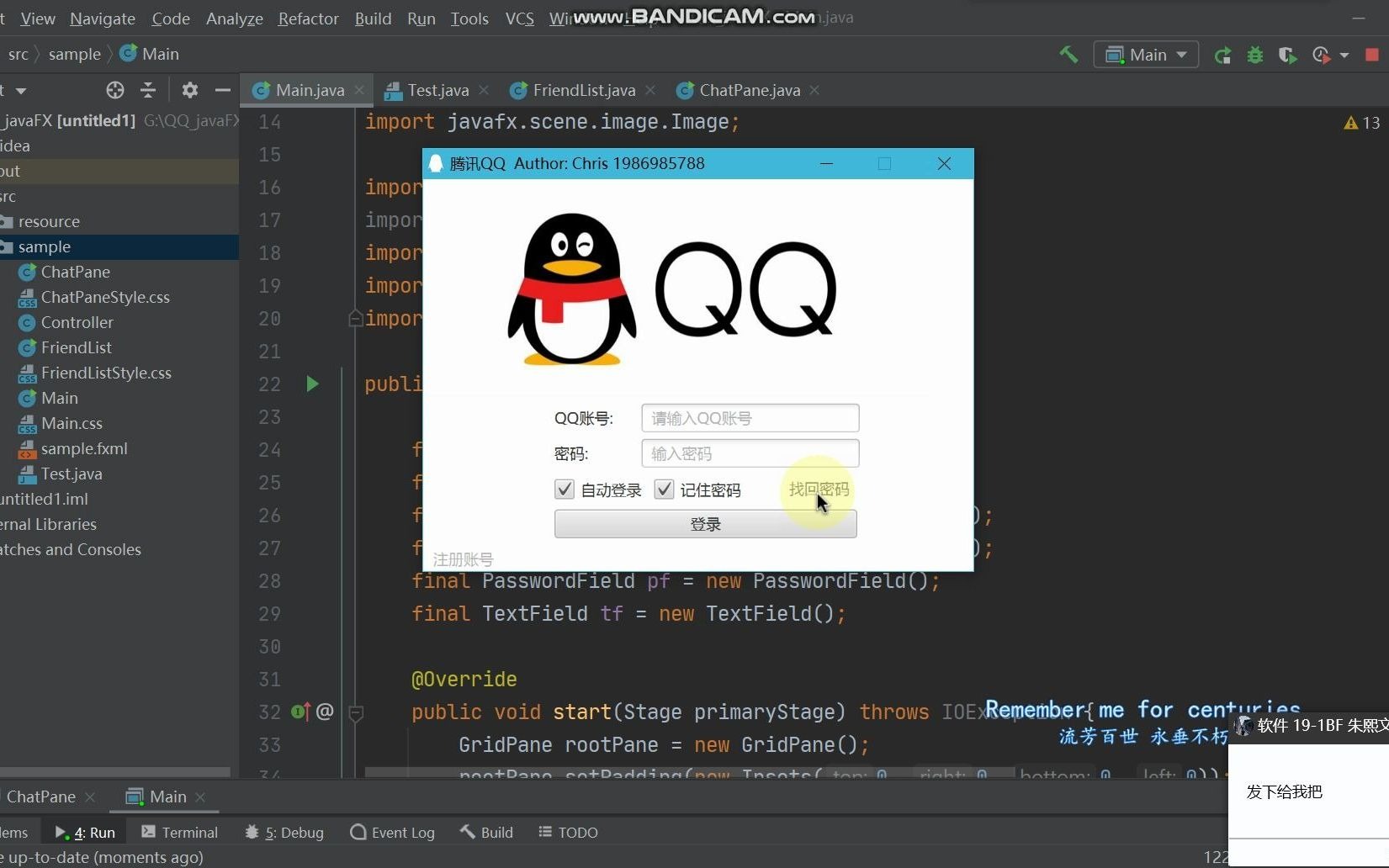Click the profiler run icon
The width and height of the screenshot is (1389, 868).
(x=1321, y=56)
